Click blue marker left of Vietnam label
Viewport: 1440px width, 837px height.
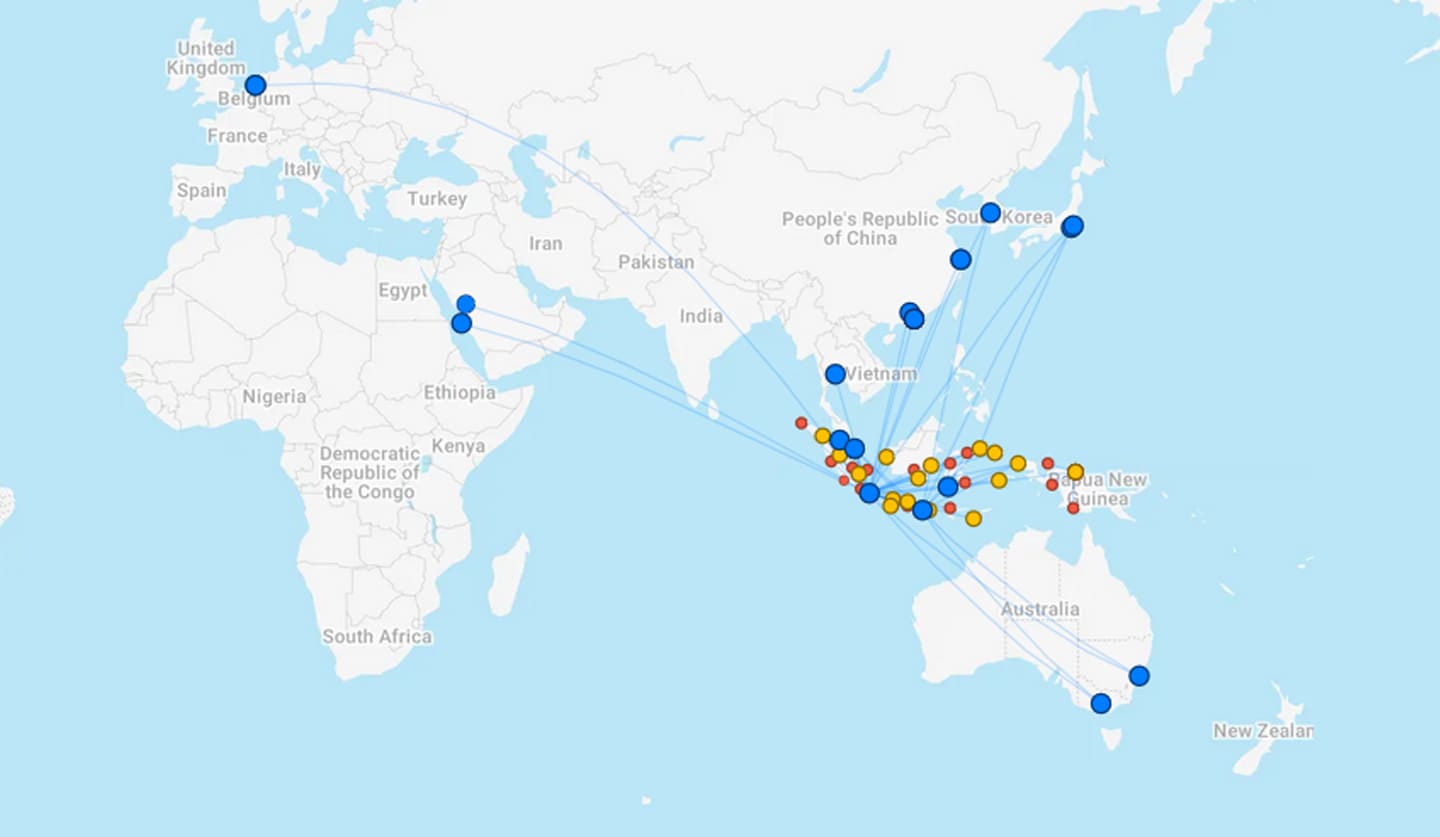coord(835,374)
